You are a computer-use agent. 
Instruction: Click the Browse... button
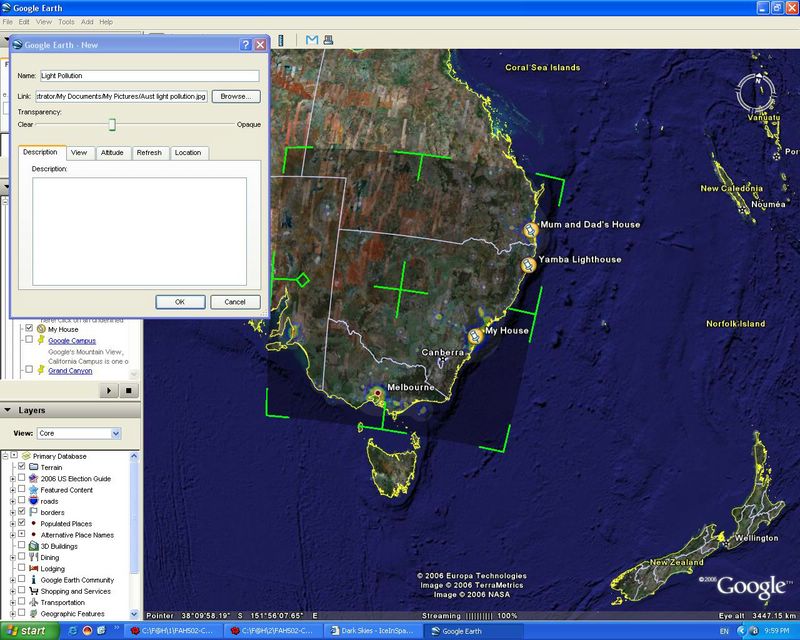(x=236, y=96)
